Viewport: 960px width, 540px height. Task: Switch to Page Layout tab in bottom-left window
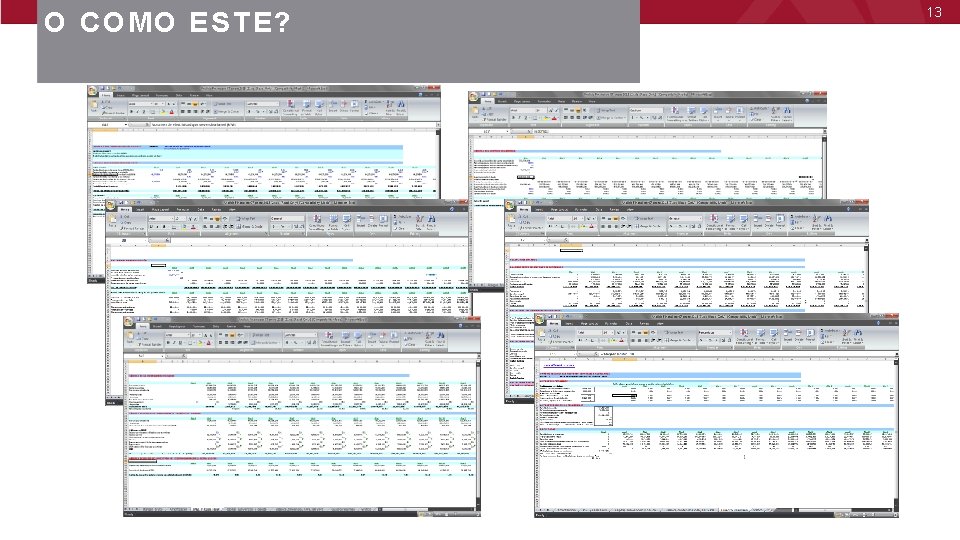(x=177, y=326)
